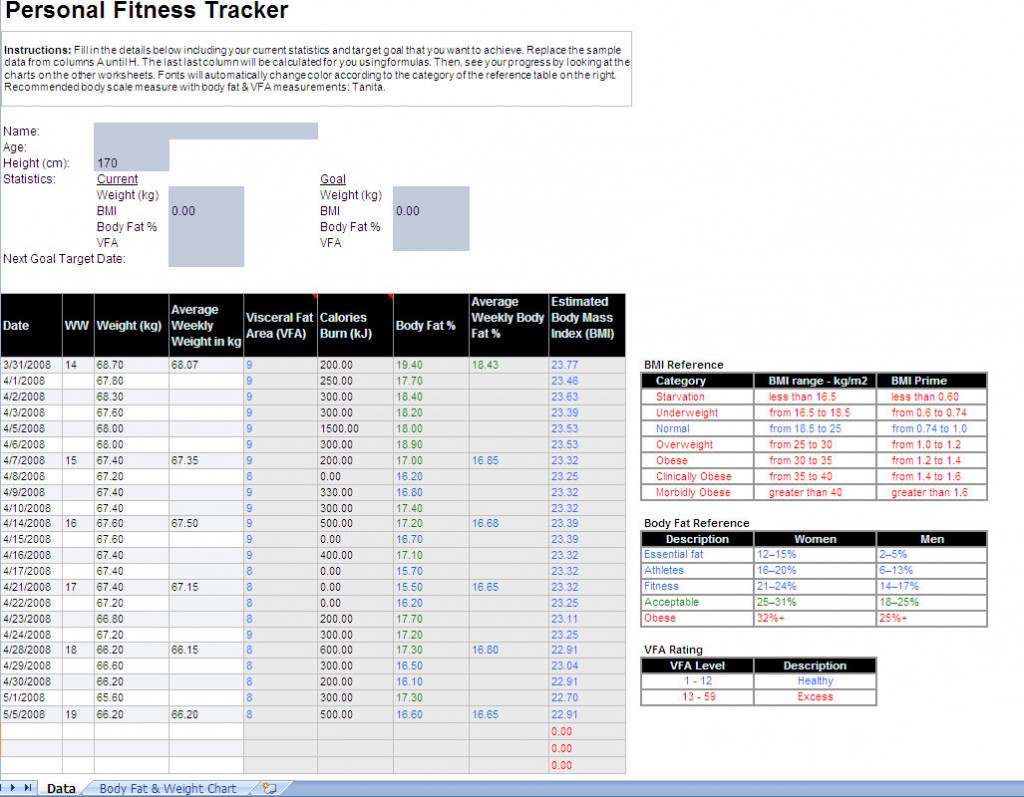Select the BMI cell 22.70

click(x=586, y=698)
